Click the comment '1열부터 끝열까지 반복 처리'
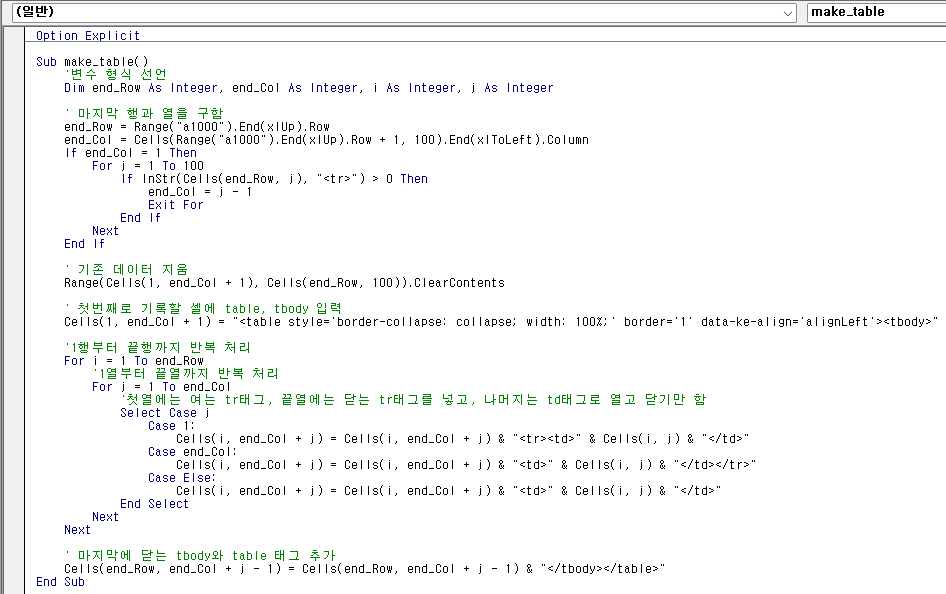This screenshot has width=946, height=594. [x=185, y=373]
